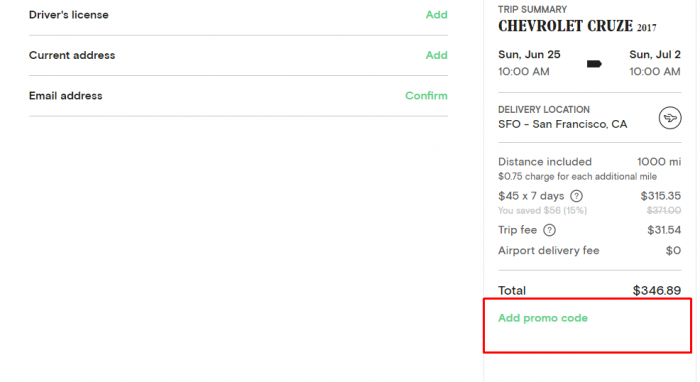Click the arrow icon between trip dates
700x382 pixels.
click(594, 64)
